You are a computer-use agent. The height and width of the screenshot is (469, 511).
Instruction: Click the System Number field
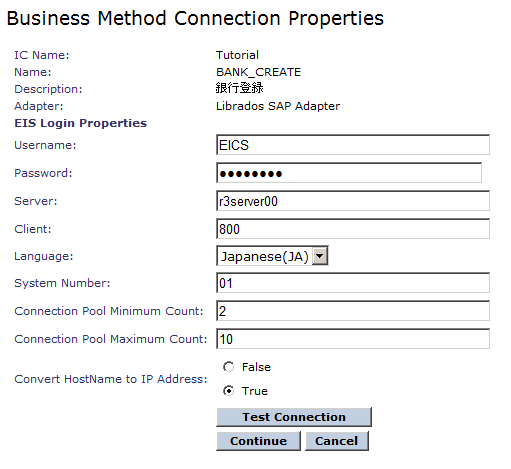pos(353,283)
